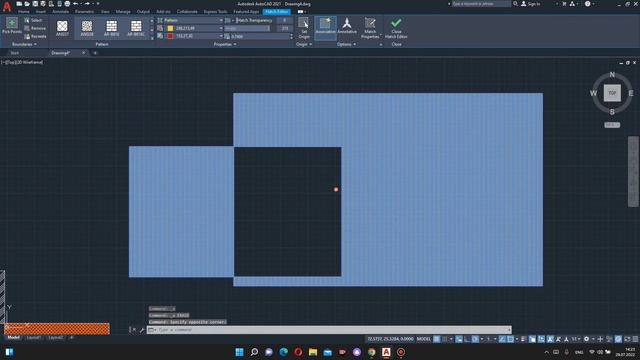Choose the ANSI38 hatch pattern

[87, 28]
